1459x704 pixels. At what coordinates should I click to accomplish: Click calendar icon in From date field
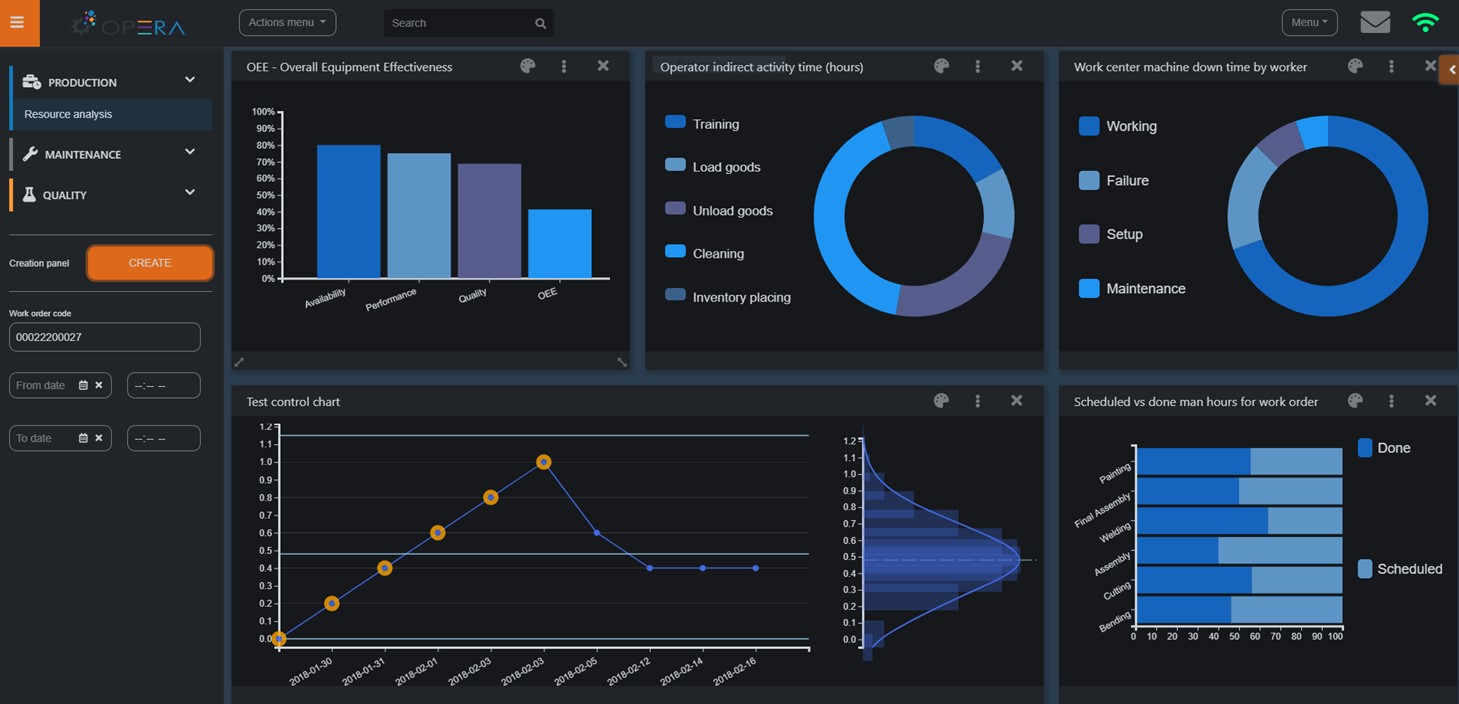tap(83, 385)
